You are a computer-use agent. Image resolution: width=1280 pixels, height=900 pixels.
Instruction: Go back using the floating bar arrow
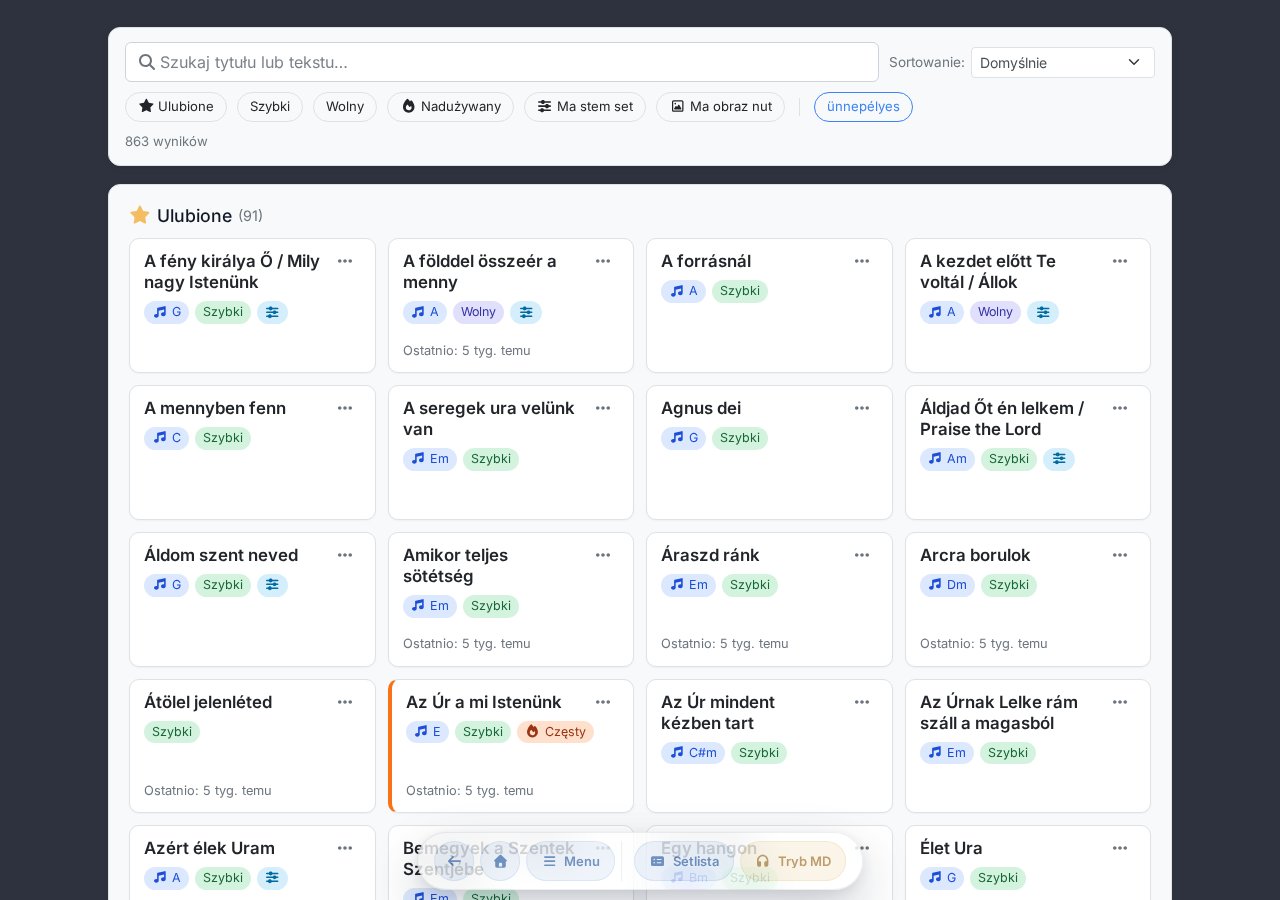point(455,861)
